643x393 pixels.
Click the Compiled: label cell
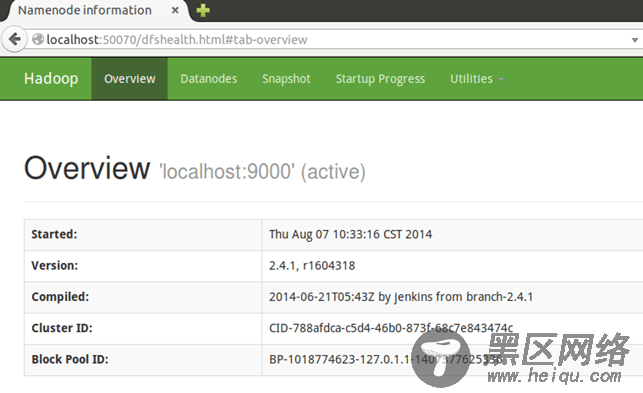point(143,297)
